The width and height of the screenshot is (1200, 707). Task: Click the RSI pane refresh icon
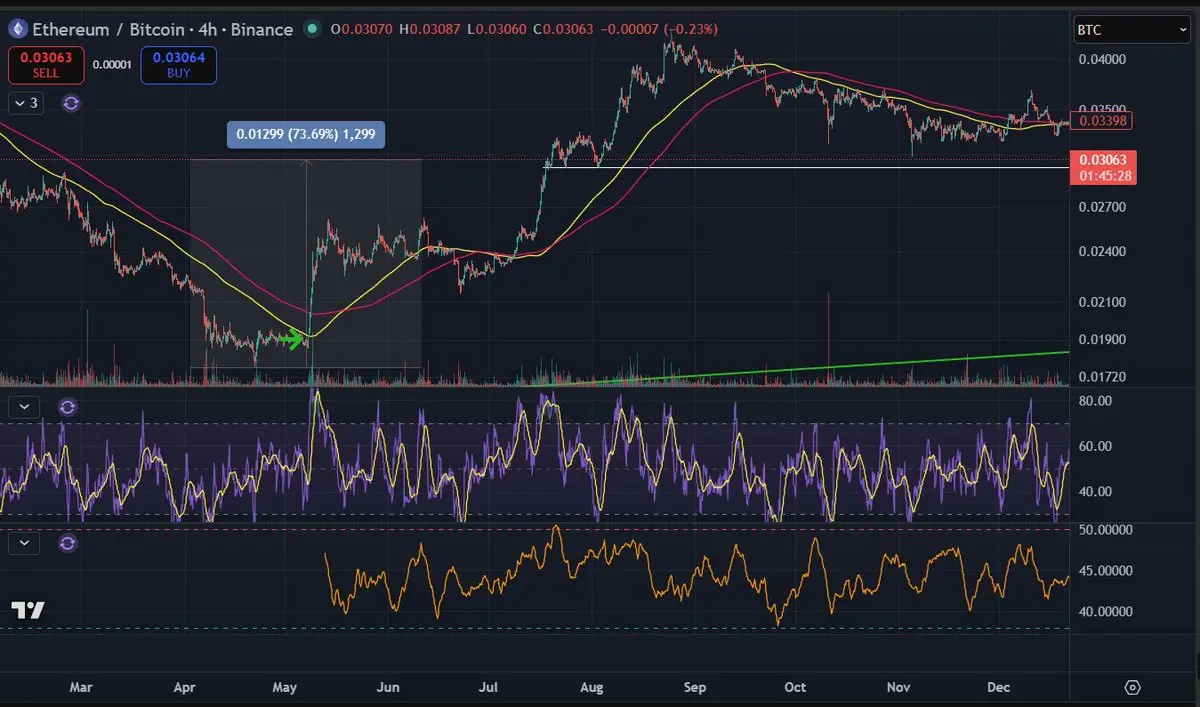(67, 407)
